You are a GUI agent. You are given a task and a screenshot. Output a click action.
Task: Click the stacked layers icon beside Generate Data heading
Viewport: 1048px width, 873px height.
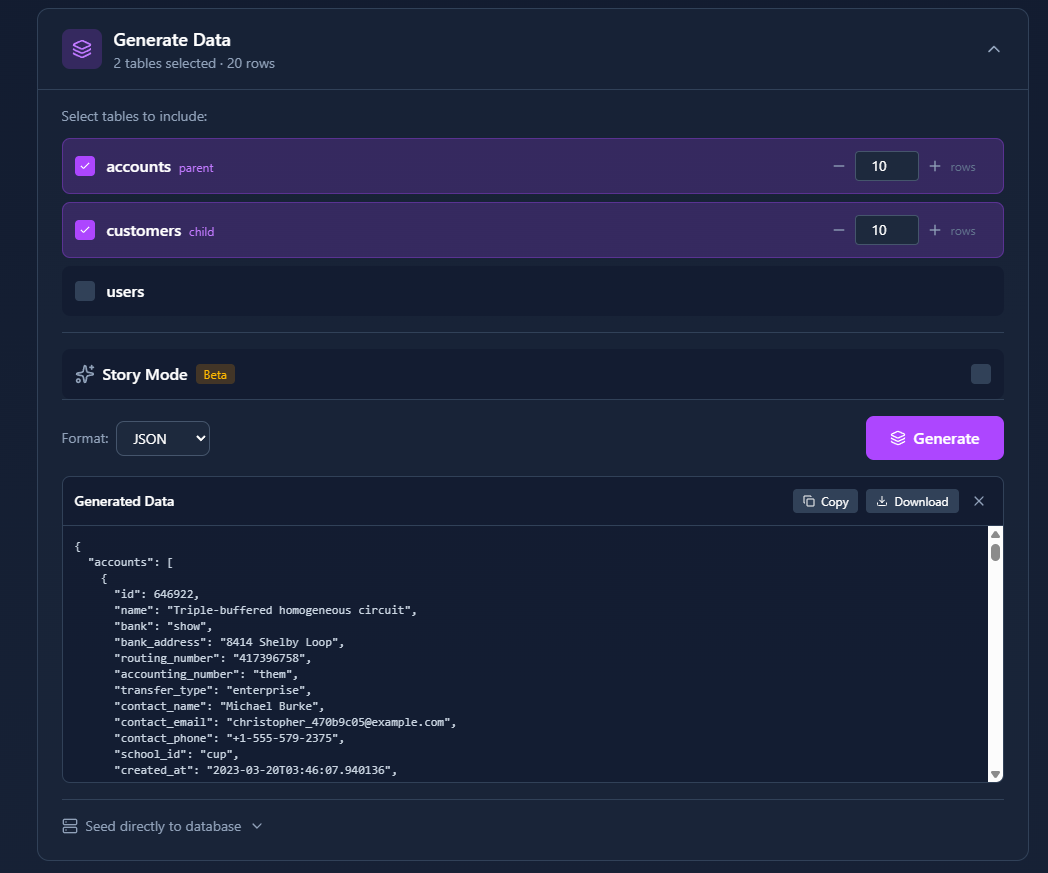coord(82,48)
